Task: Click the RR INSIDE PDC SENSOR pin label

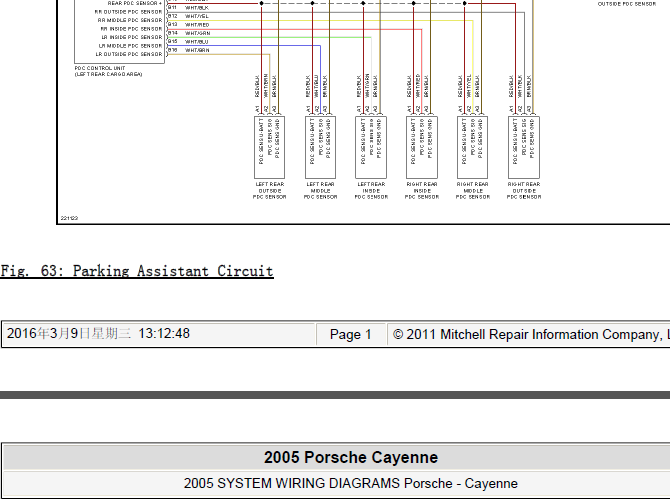Action: [x=131, y=29]
